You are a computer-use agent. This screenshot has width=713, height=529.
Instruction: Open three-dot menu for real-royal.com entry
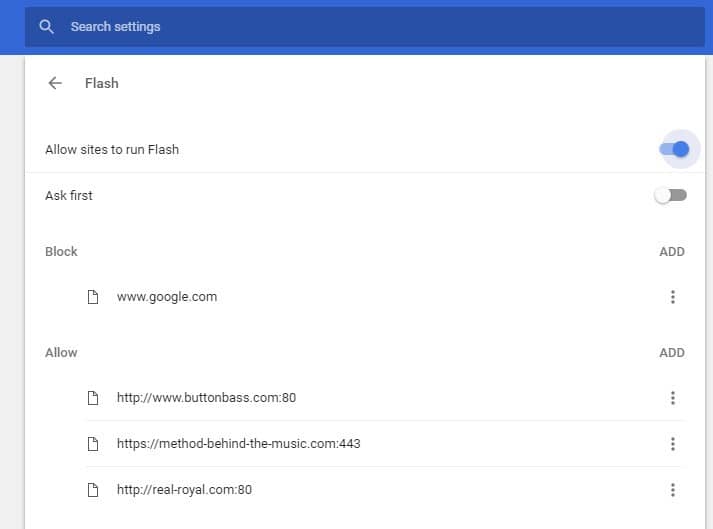[673, 490]
